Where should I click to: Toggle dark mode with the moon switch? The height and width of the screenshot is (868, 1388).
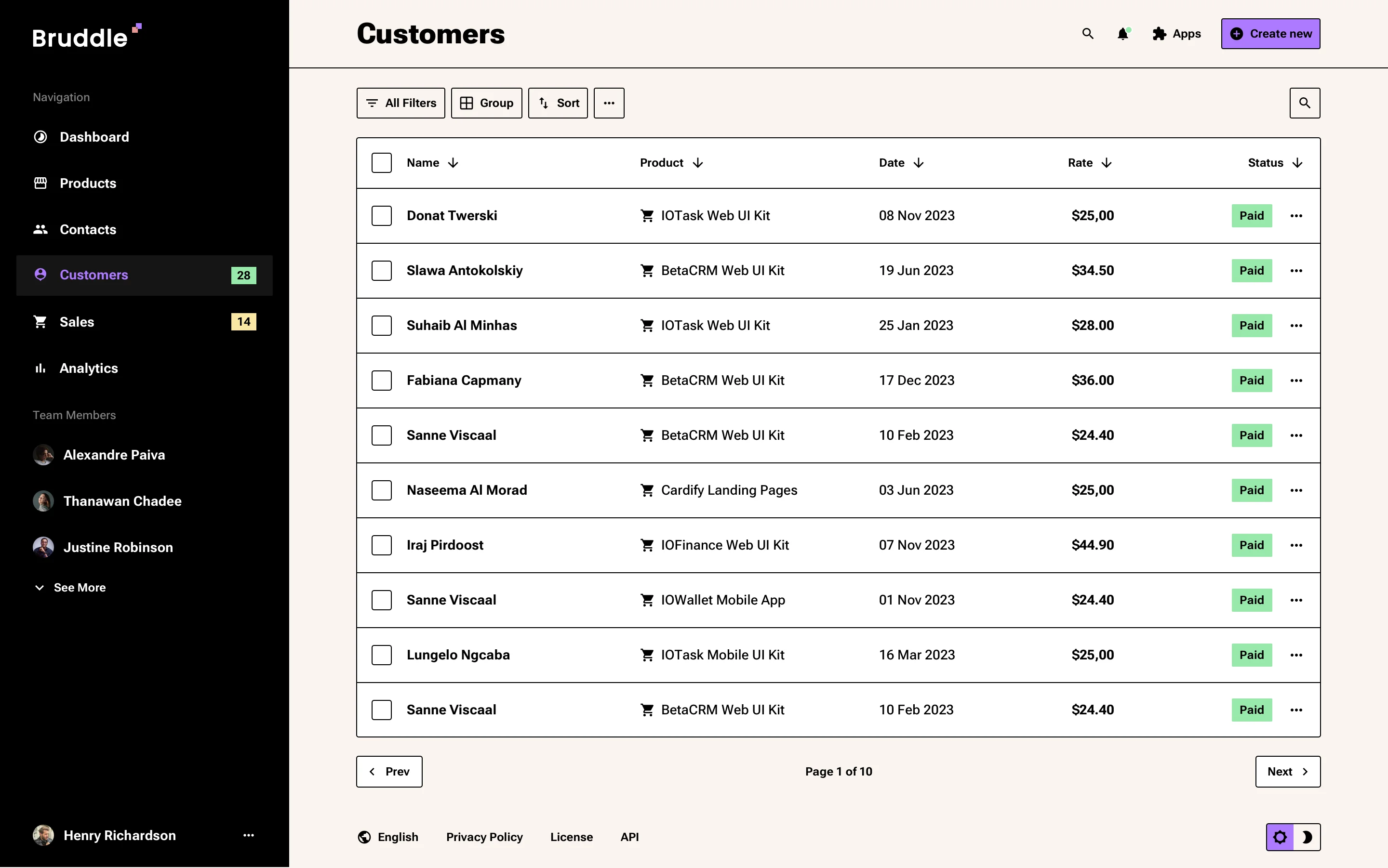1308,837
